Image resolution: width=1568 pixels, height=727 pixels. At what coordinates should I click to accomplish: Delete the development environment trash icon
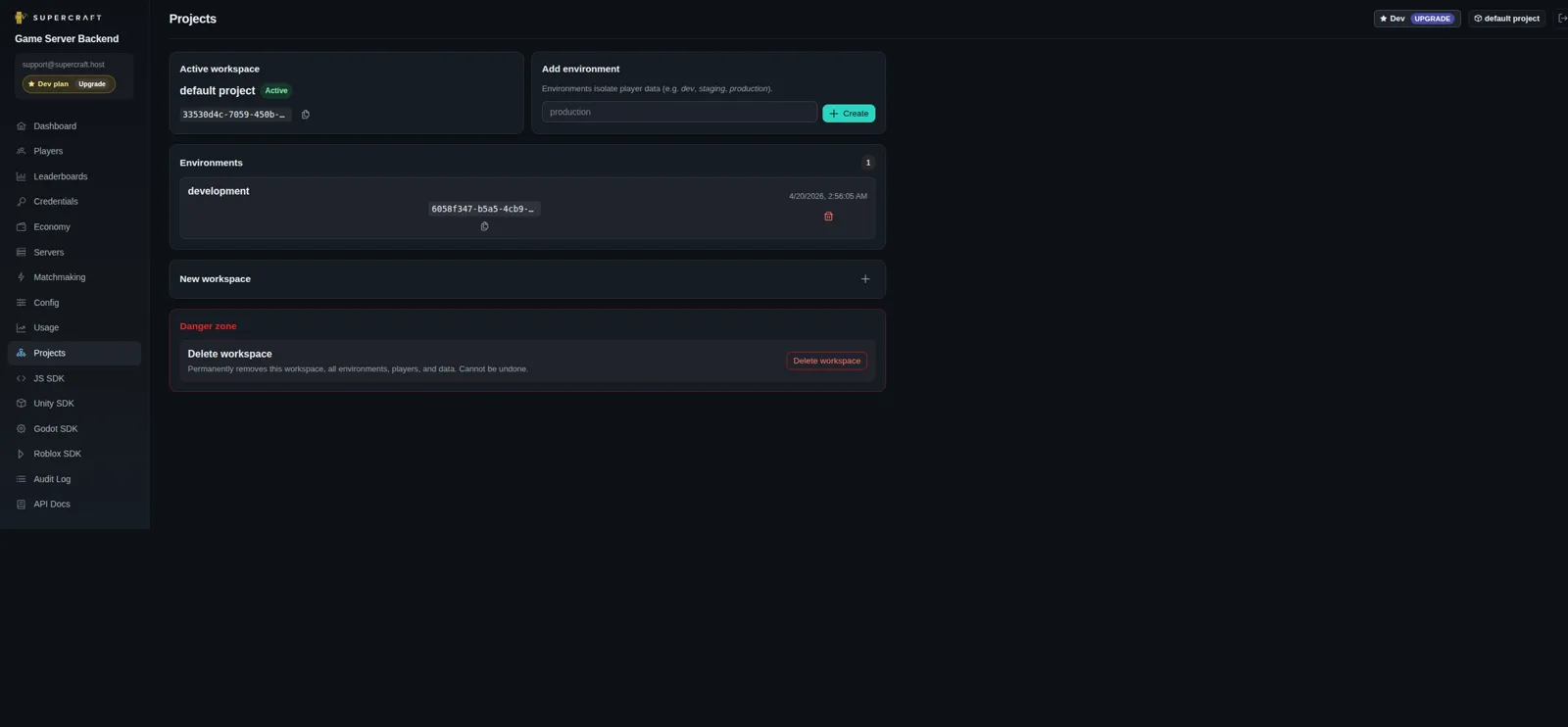tap(828, 217)
